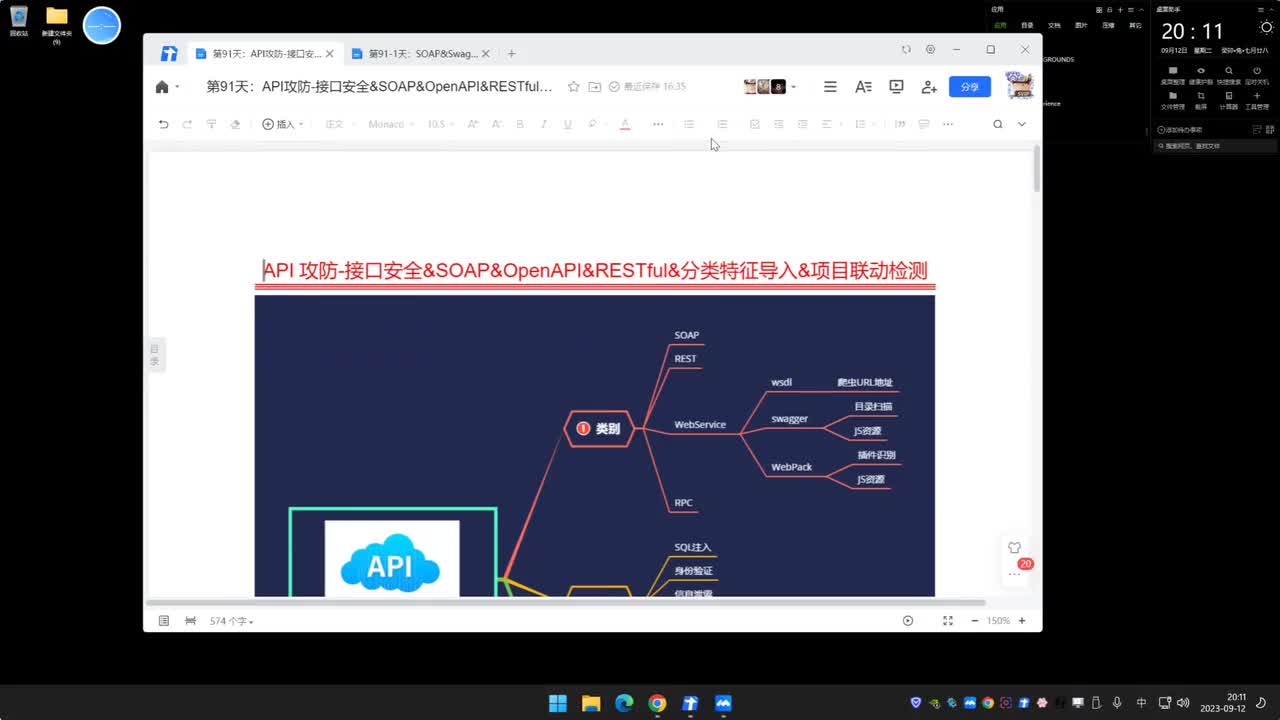Viewport: 1280px width, 720px height.
Task: Open the 插入 insert dropdown
Action: [283, 124]
